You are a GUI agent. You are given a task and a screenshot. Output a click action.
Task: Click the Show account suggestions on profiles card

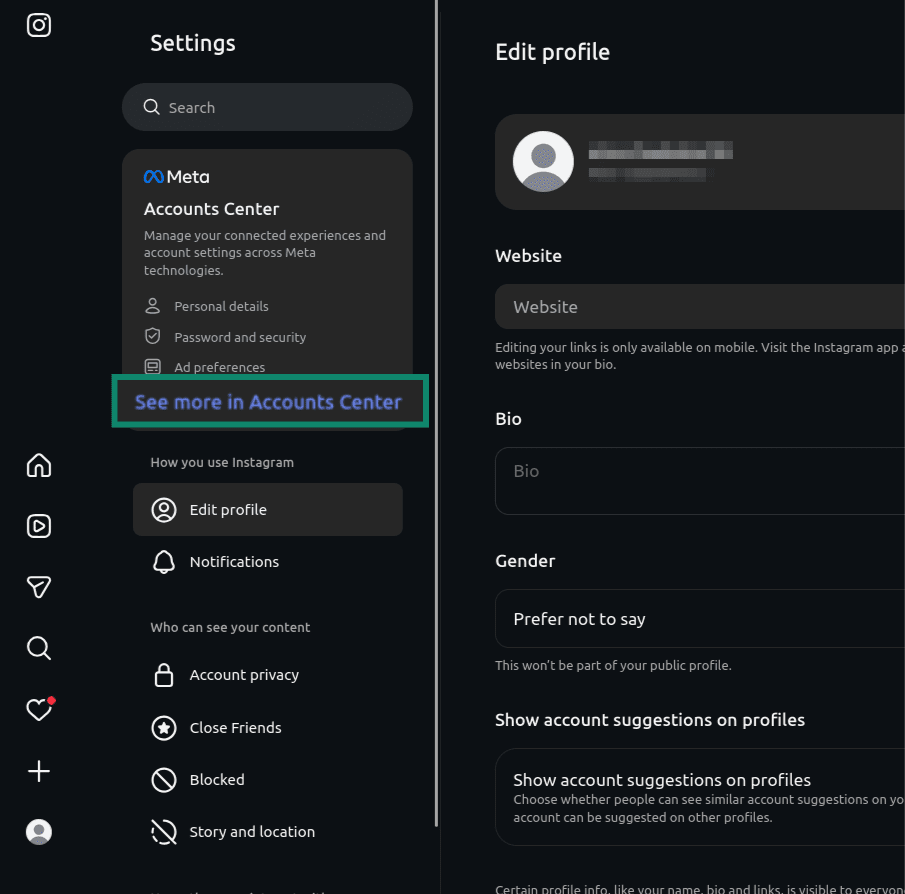700,797
